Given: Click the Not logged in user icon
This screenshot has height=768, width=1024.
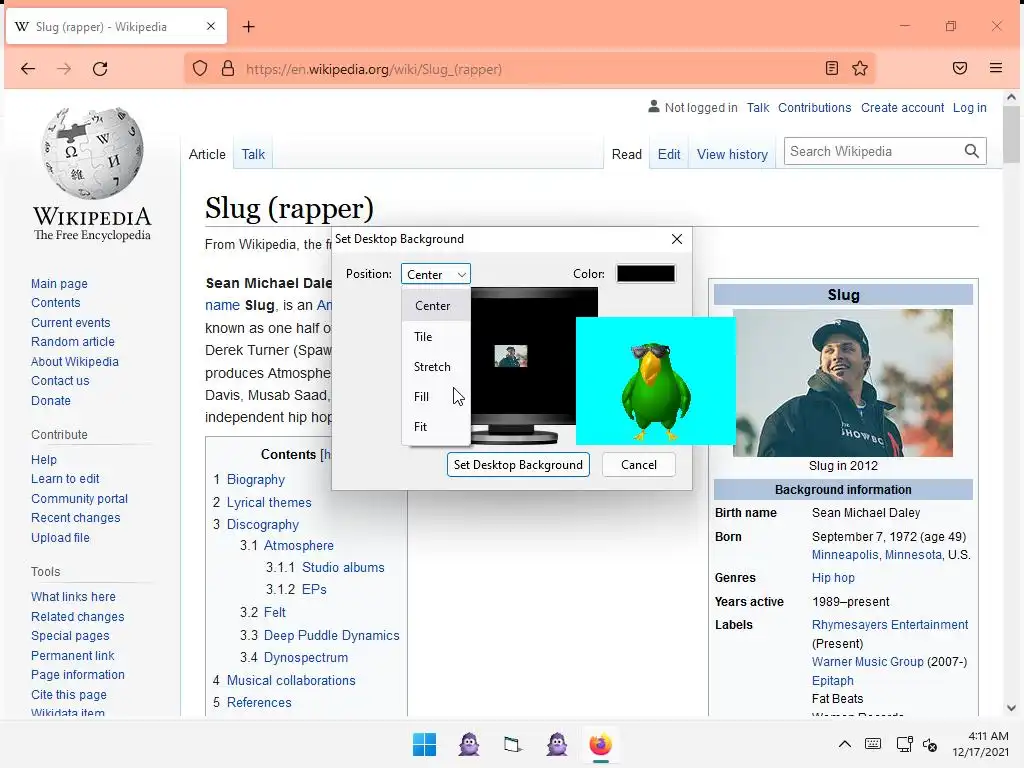Looking at the screenshot, I should tap(653, 106).
